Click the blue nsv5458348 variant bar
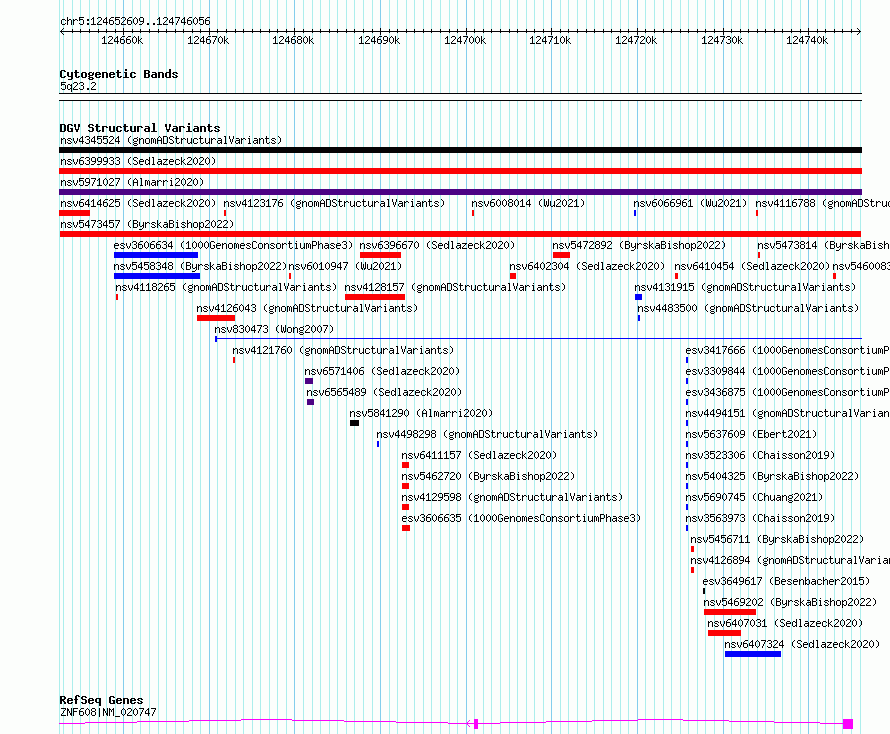Image resolution: width=890 pixels, height=734 pixels. pyautogui.click(x=157, y=276)
